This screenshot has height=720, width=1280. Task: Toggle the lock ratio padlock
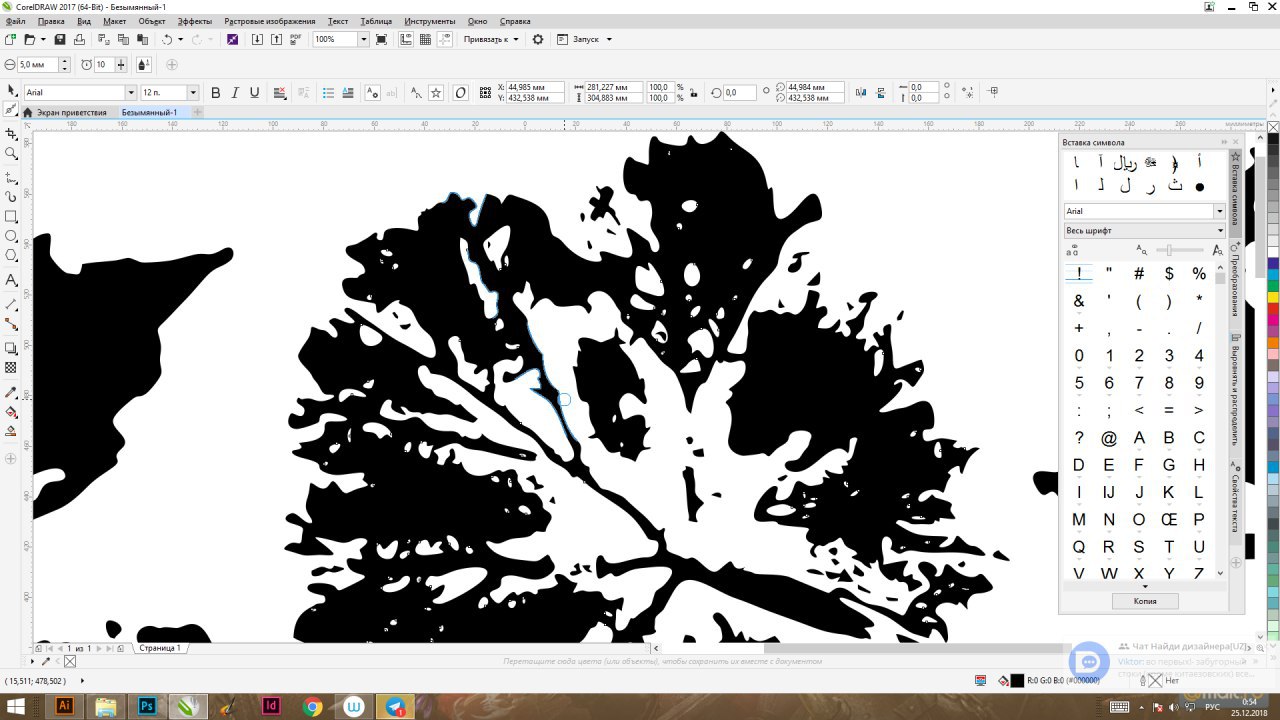[x=693, y=92]
